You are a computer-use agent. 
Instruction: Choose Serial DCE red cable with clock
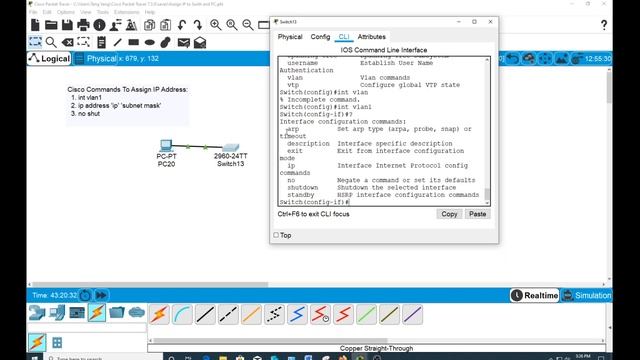pyautogui.click(x=320, y=314)
